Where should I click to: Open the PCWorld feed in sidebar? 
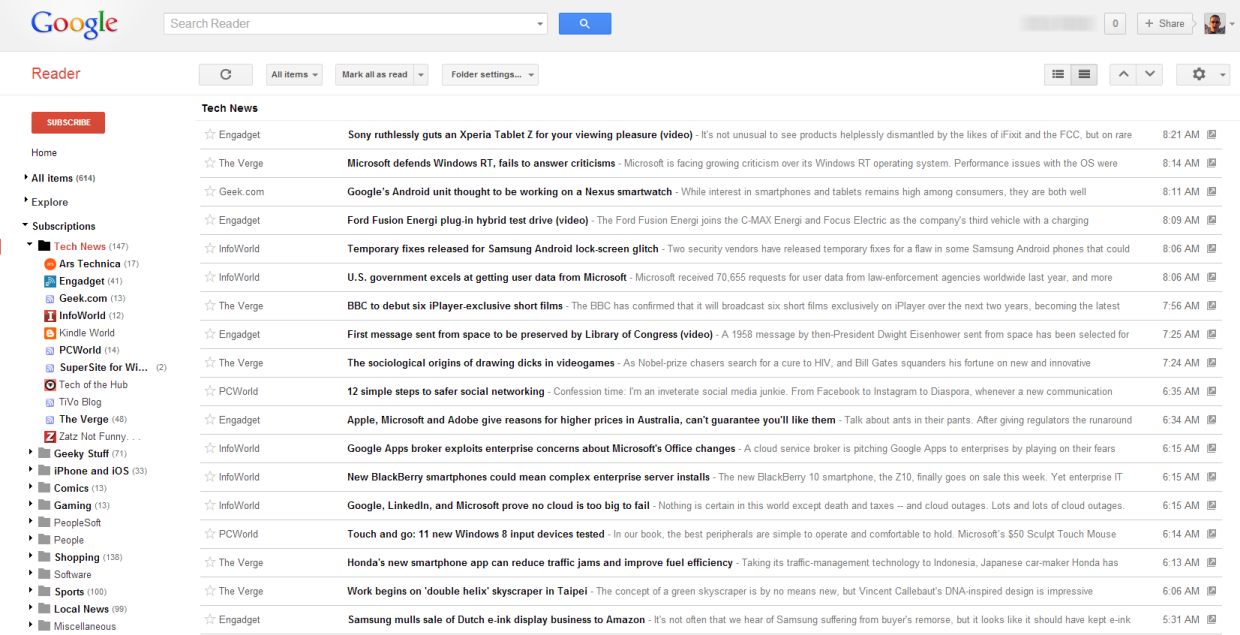(80, 350)
